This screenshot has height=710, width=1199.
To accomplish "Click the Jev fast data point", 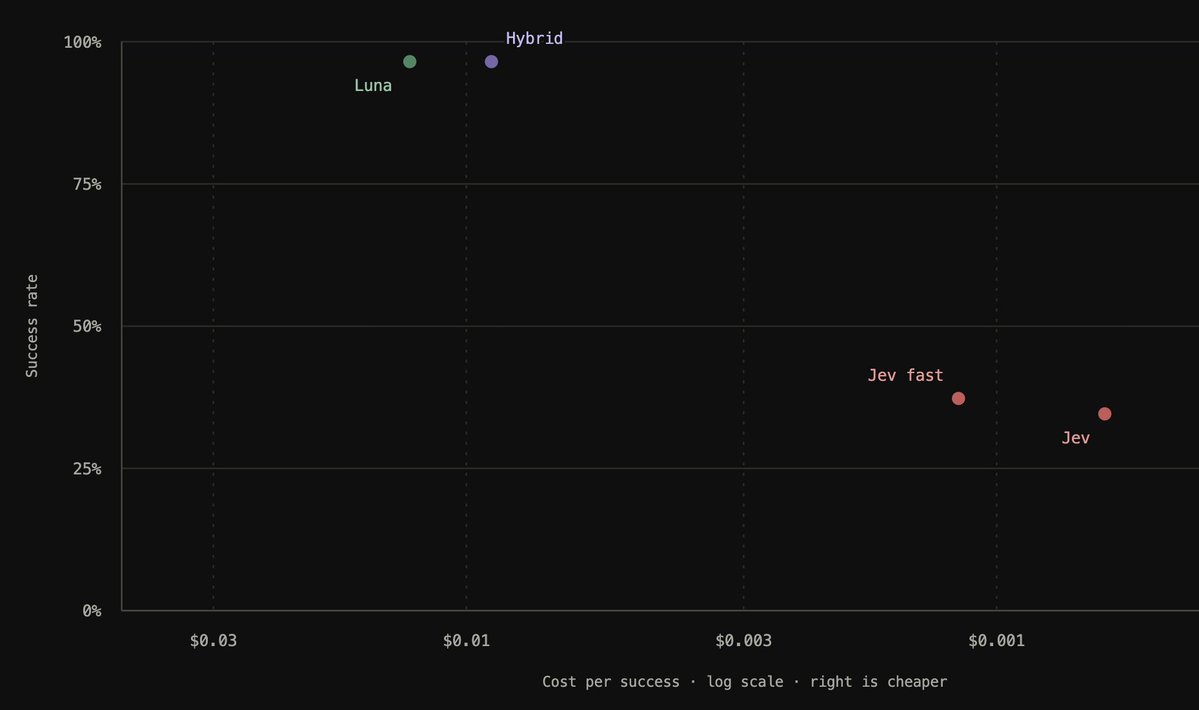I will tap(958, 398).
